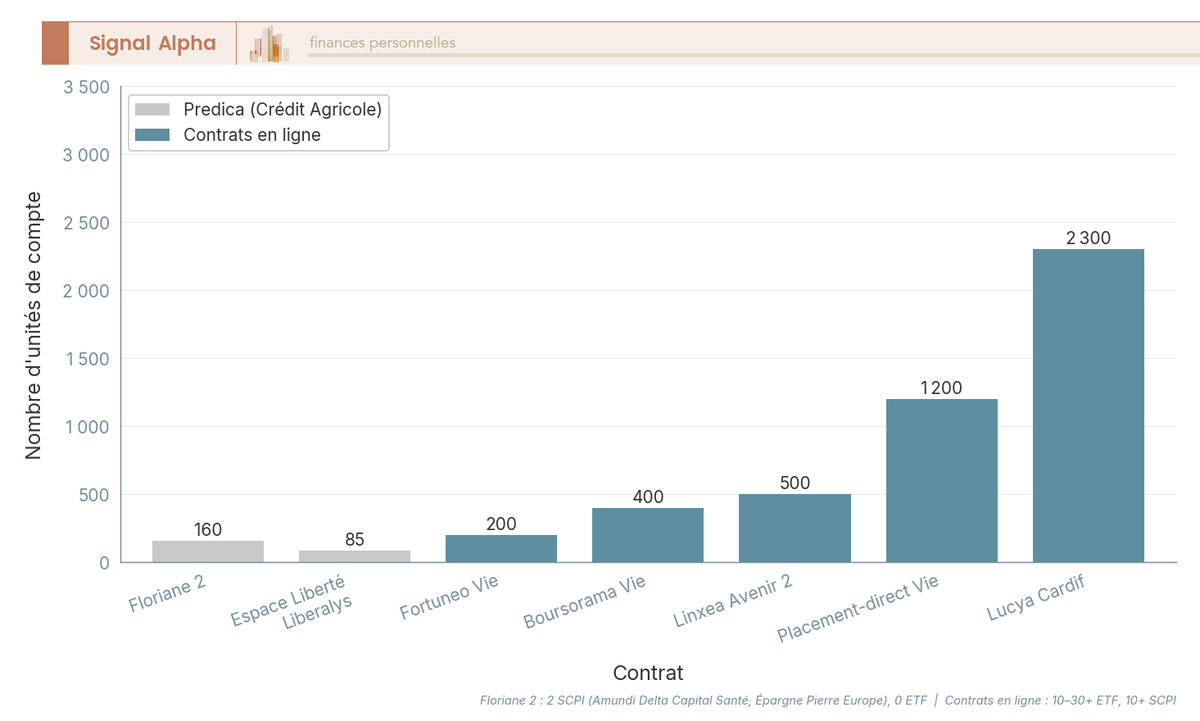This screenshot has width=1200, height=721.
Task: Click x-axis label Boursorama Vie
Action: coord(584,601)
